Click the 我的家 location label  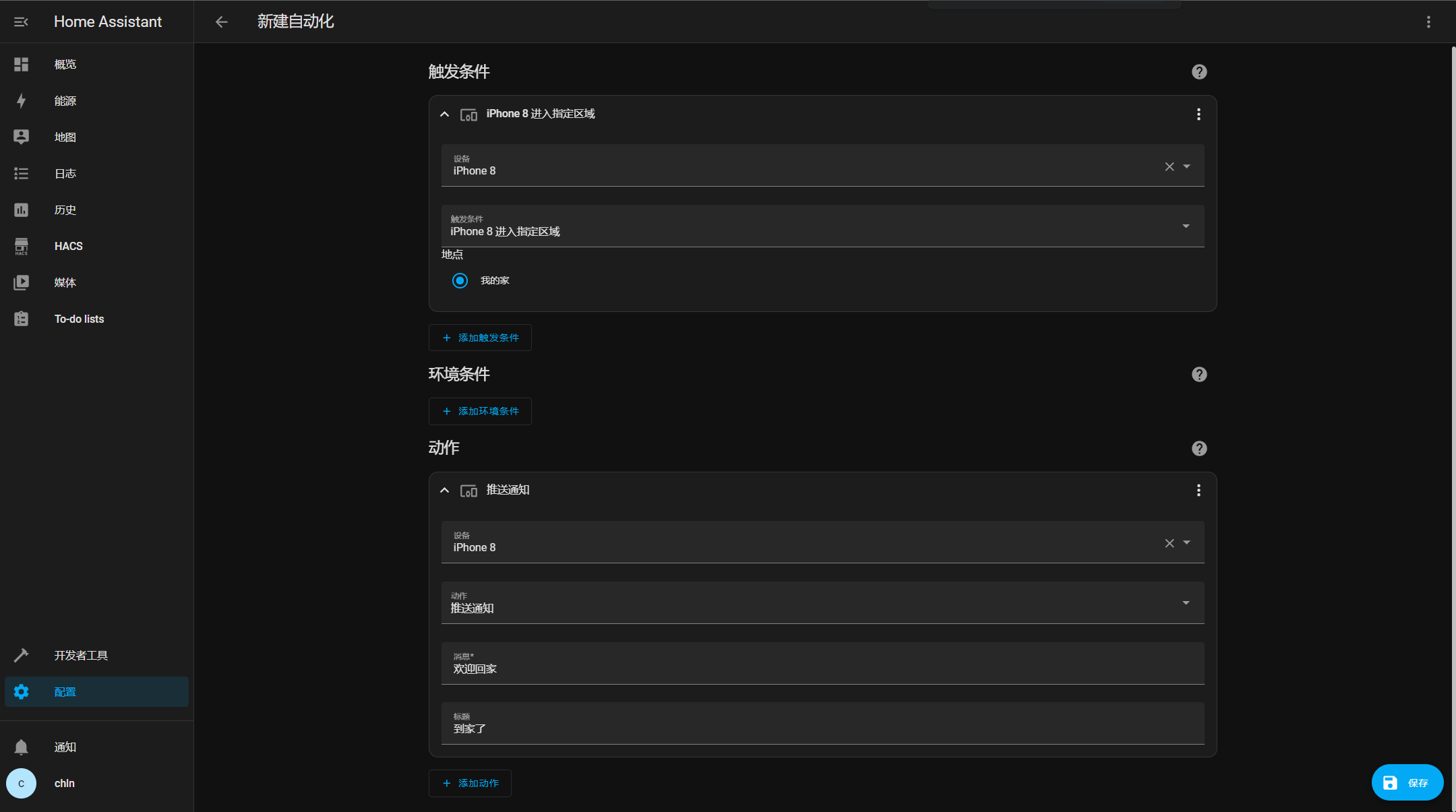pyautogui.click(x=495, y=280)
